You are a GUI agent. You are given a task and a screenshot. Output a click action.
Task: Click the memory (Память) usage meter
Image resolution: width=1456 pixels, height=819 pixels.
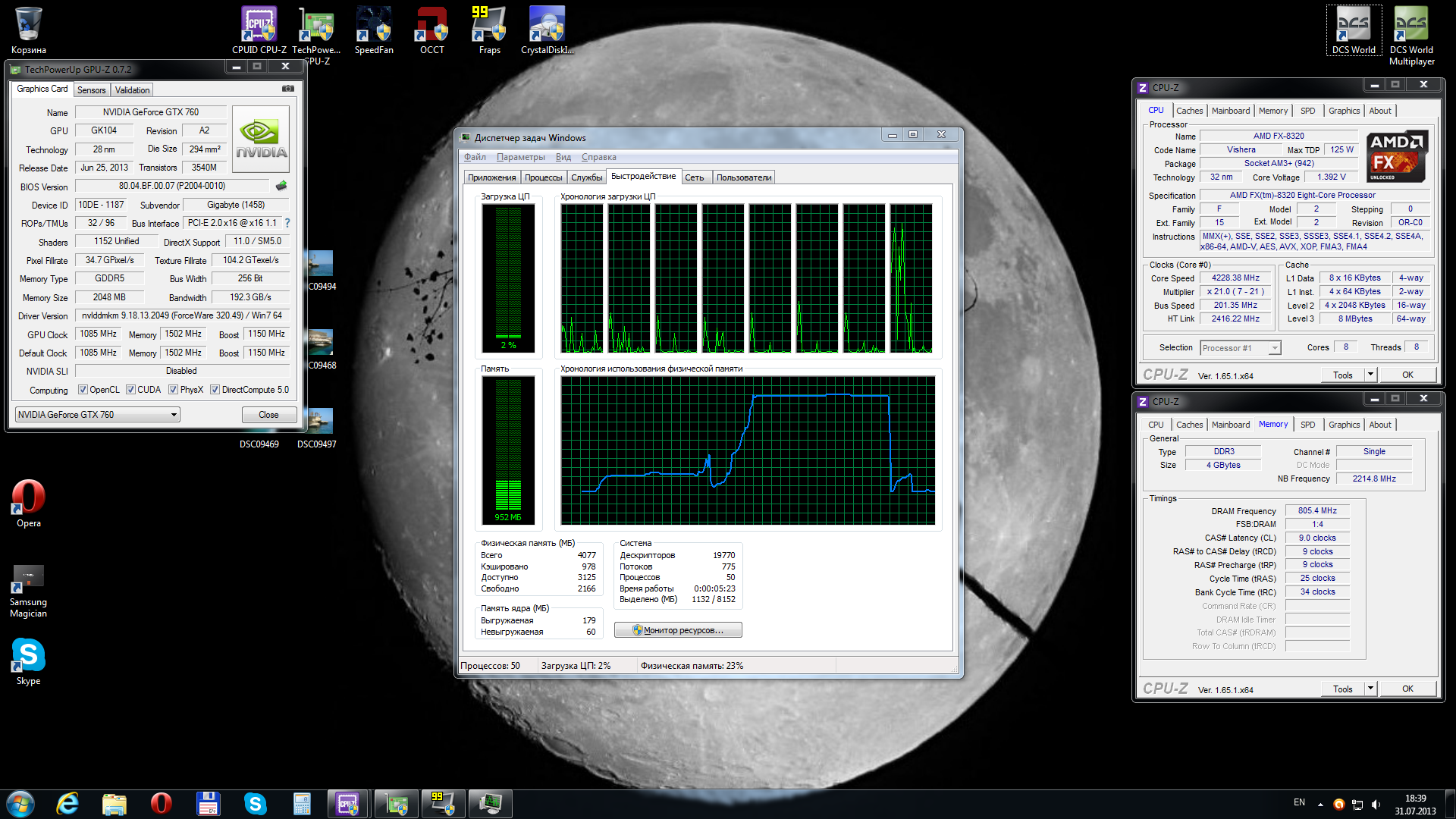pyautogui.click(x=508, y=450)
